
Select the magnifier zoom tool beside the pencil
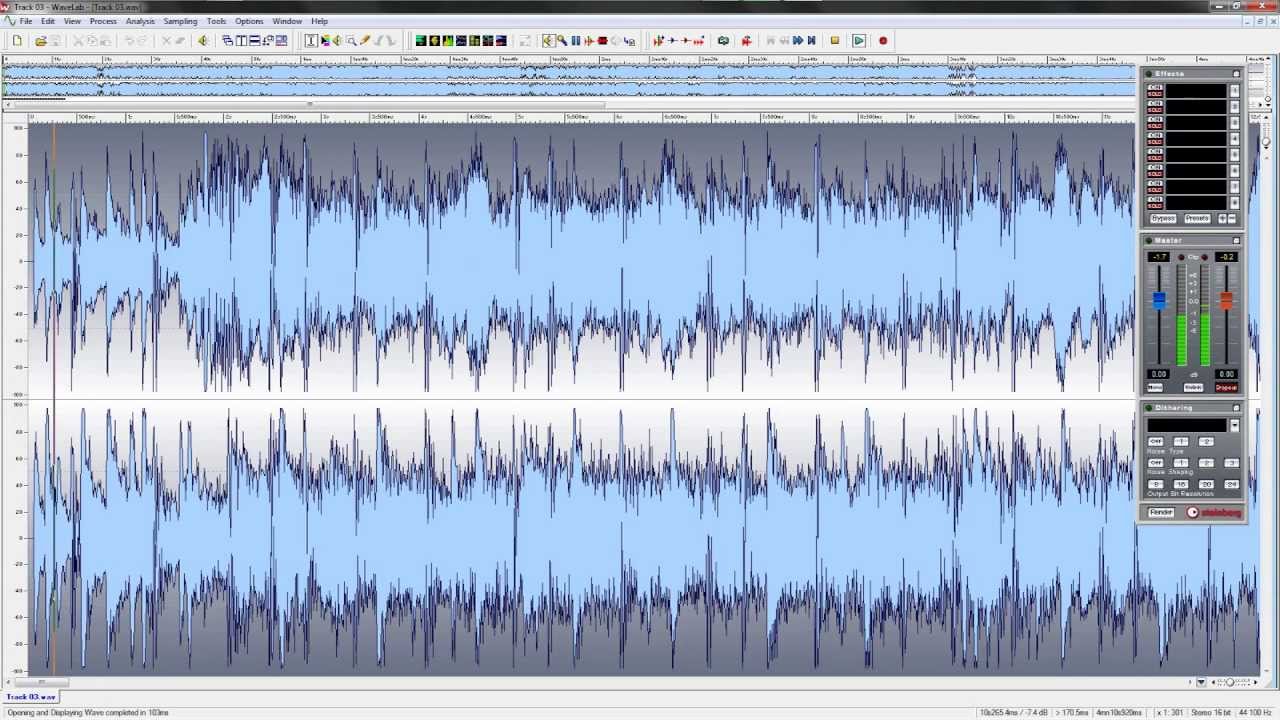351,41
